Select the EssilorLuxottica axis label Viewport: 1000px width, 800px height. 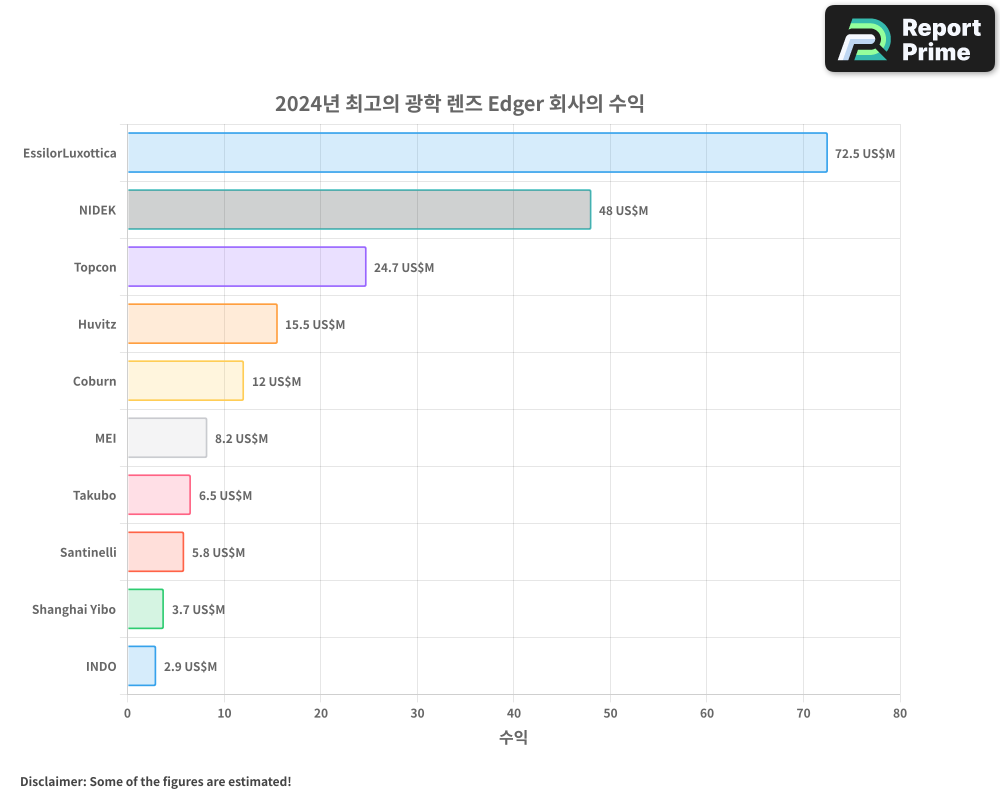70,153
